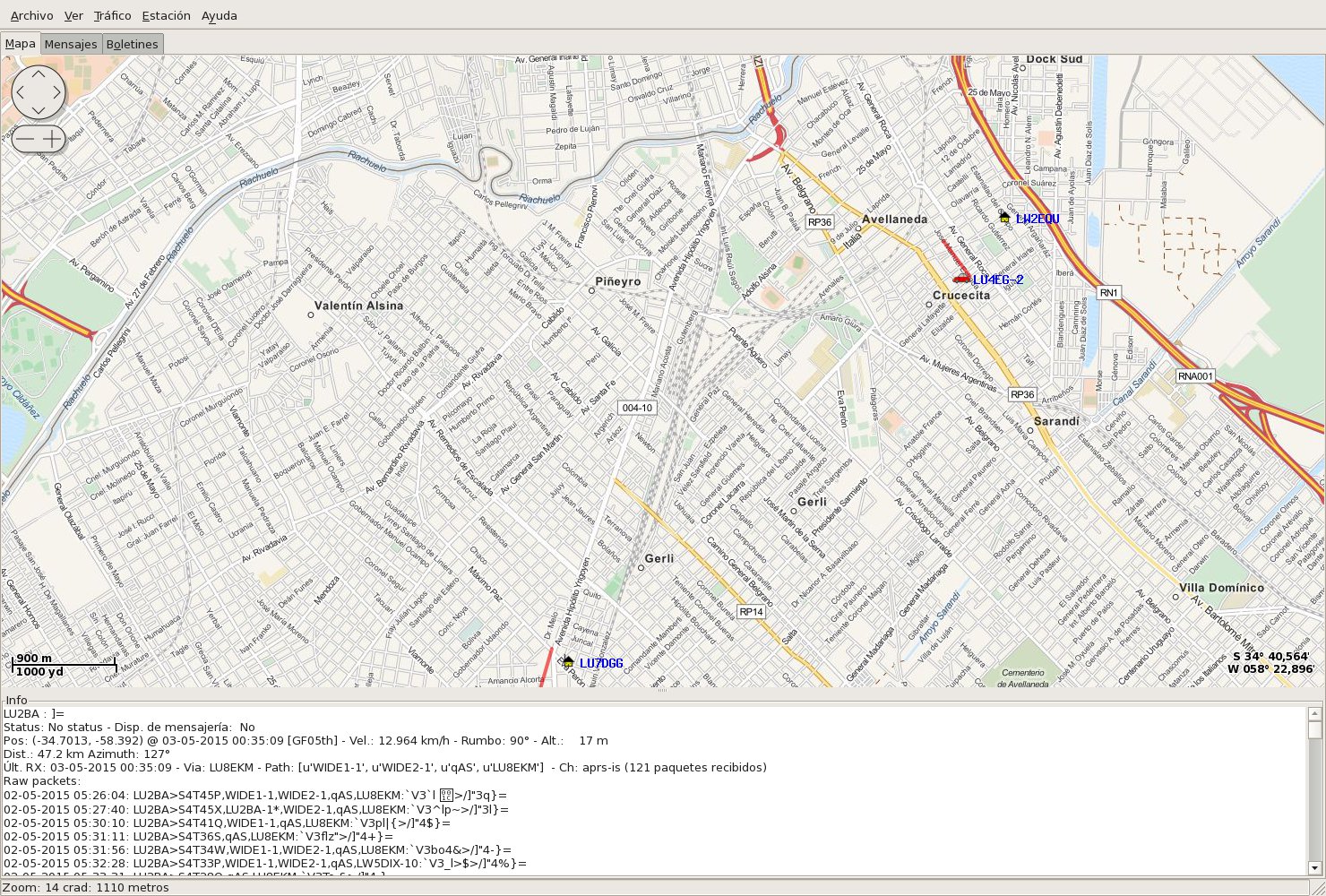Pan the map left with the arrow
1326x896 pixels.
[x=21, y=92]
